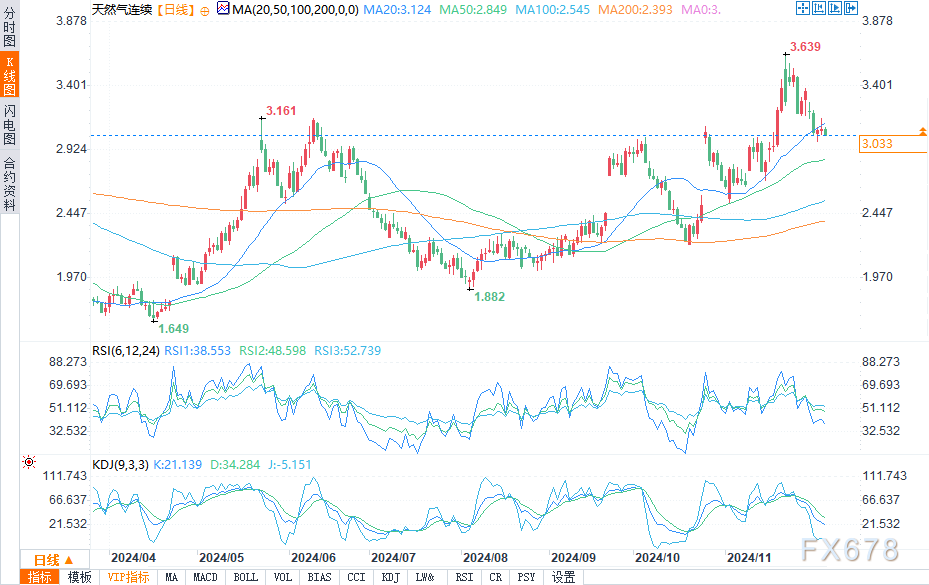Screen dimensions: 929x585
Task: Click the VIP指标 tab
Action: [128, 577]
